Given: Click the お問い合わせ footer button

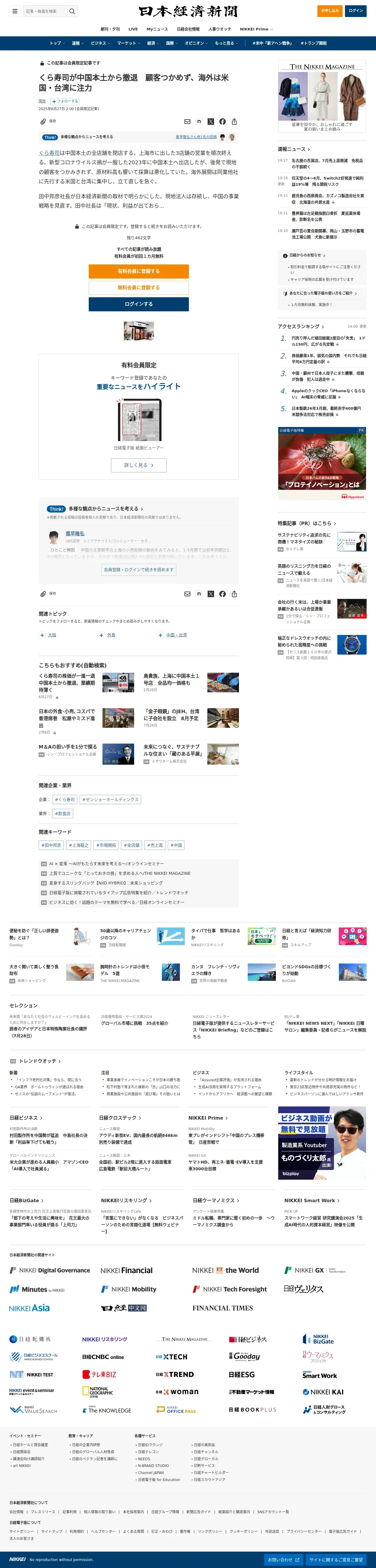Looking at the screenshot, I should (x=283, y=1560).
